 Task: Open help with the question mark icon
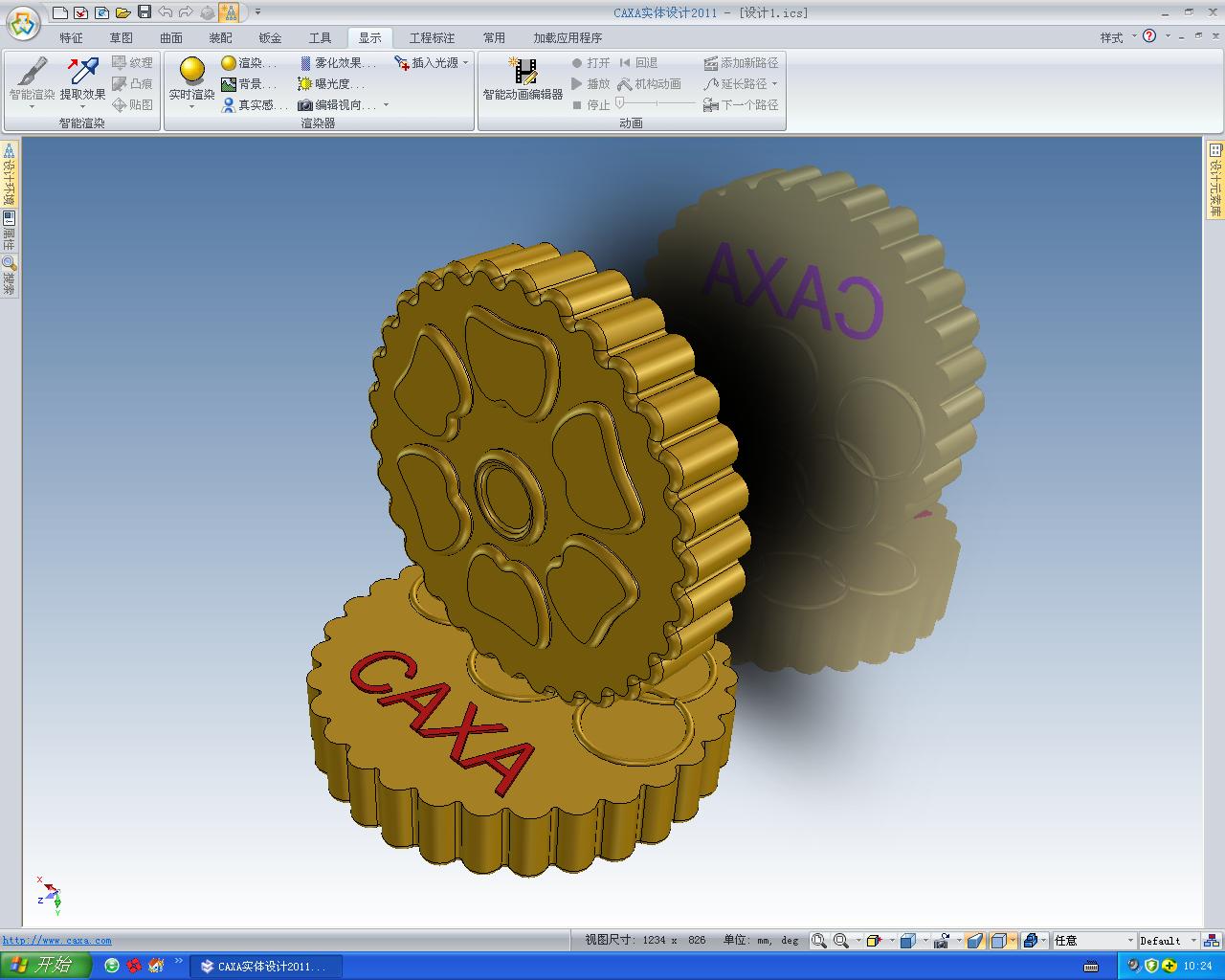point(1149,36)
